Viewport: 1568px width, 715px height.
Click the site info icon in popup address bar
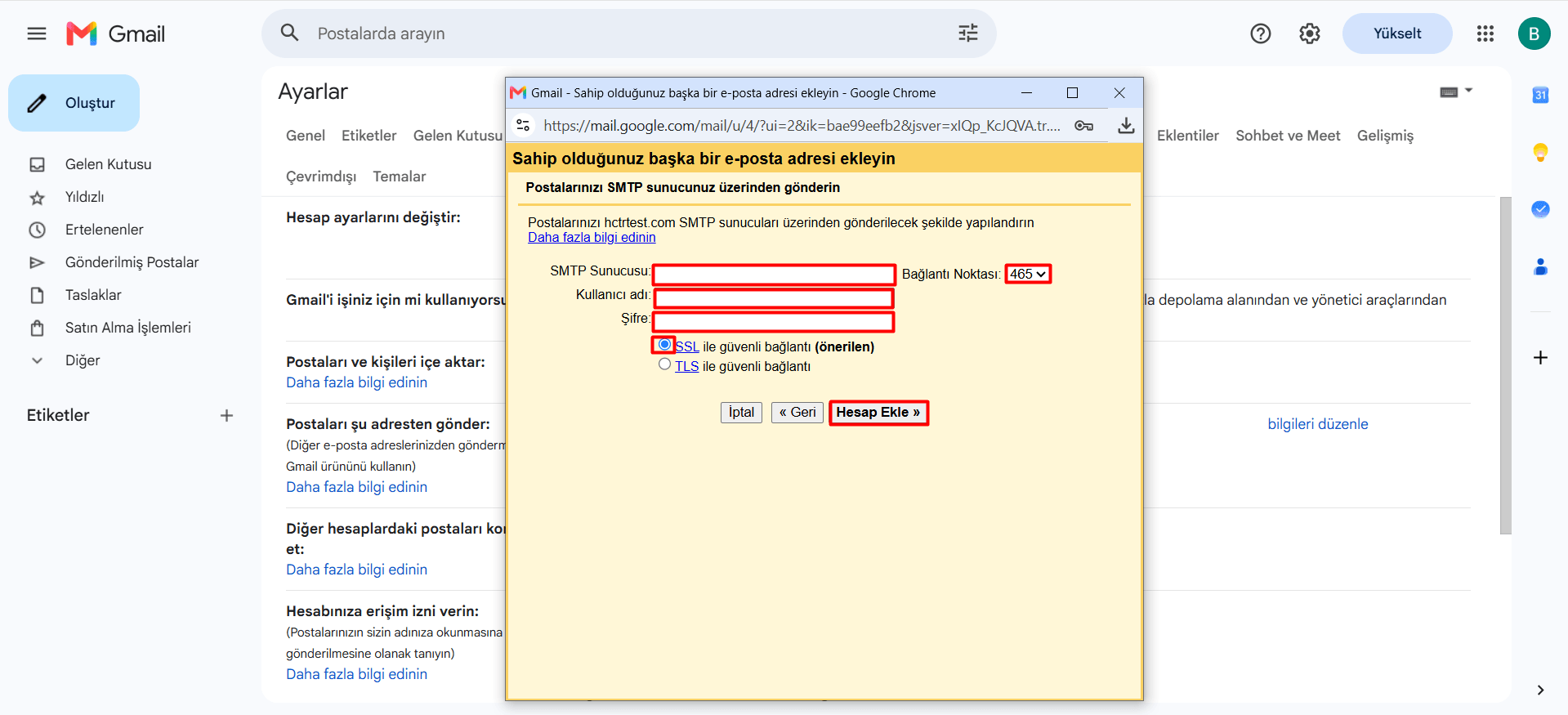point(523,125)
